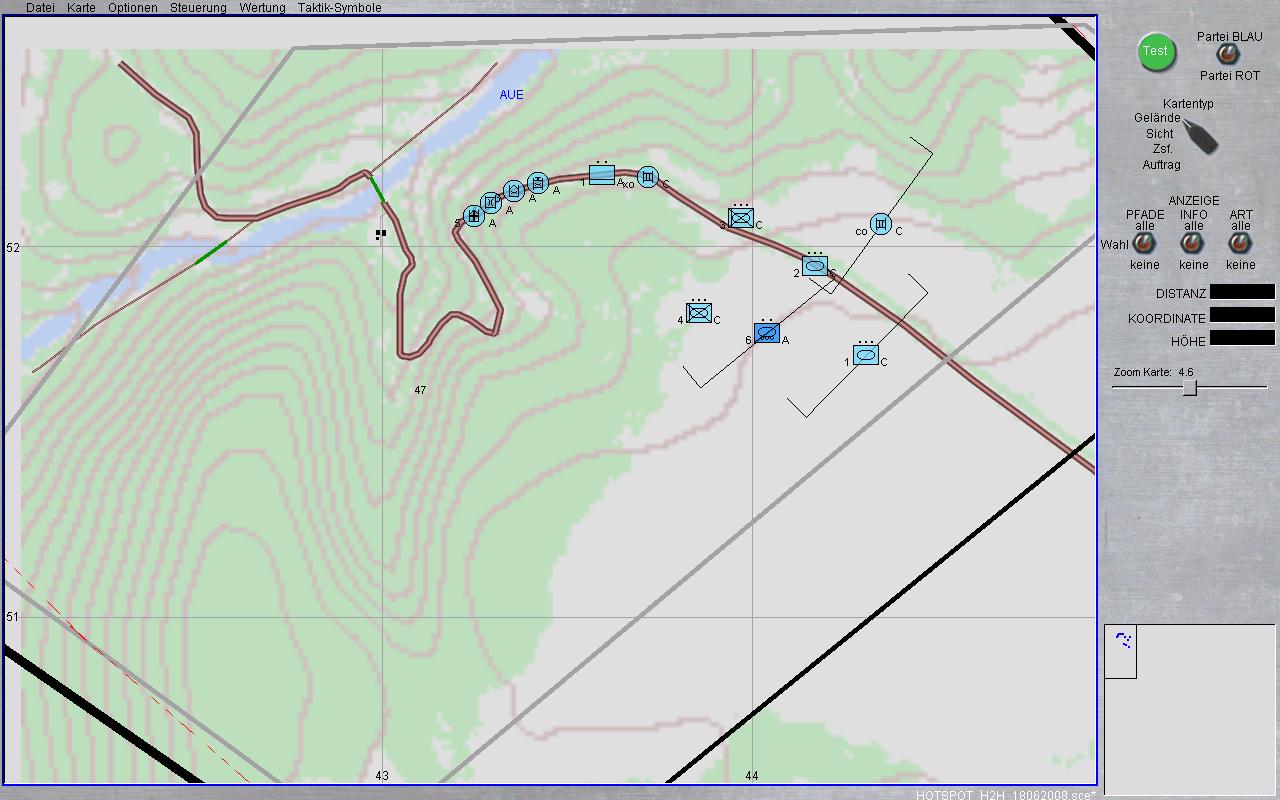
Task: Select the dark blue unit 6 symbol
Action: (x=767, y=334)
